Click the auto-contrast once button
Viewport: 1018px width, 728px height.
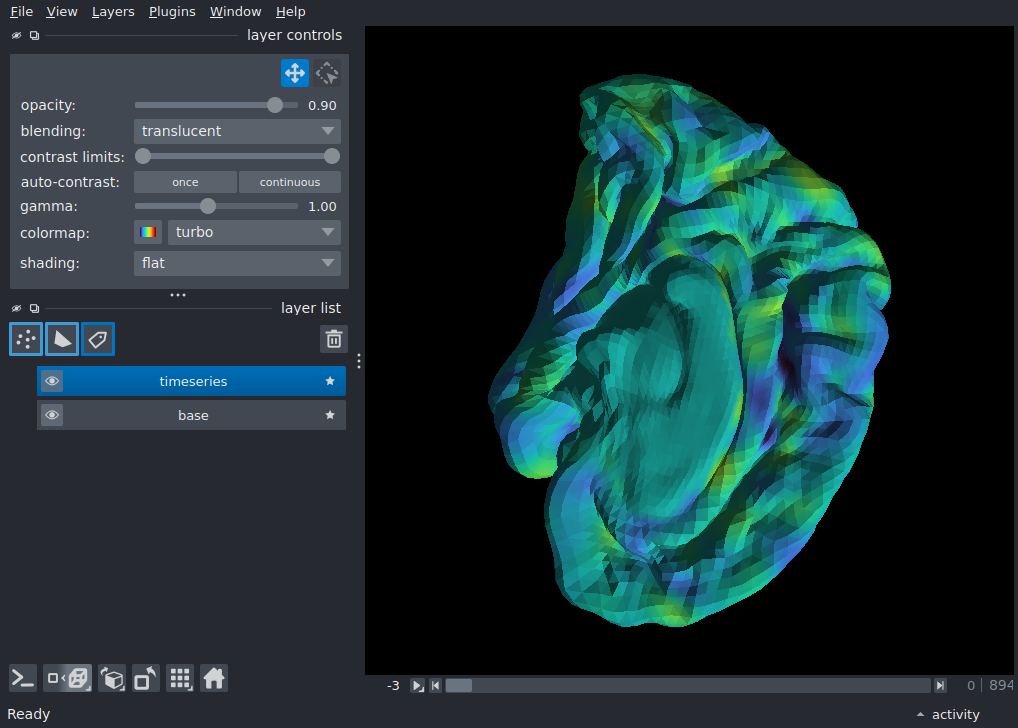185,182
